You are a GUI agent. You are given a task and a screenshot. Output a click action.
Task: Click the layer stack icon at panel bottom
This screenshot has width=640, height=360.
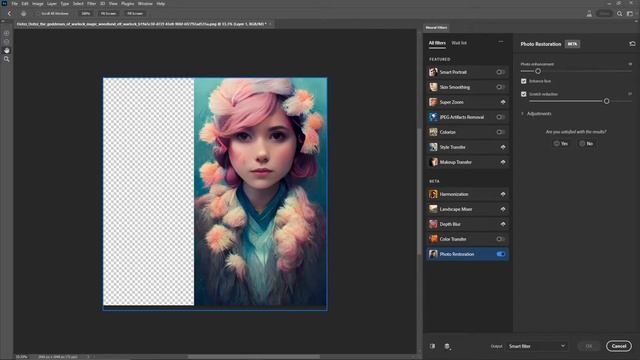447,346
